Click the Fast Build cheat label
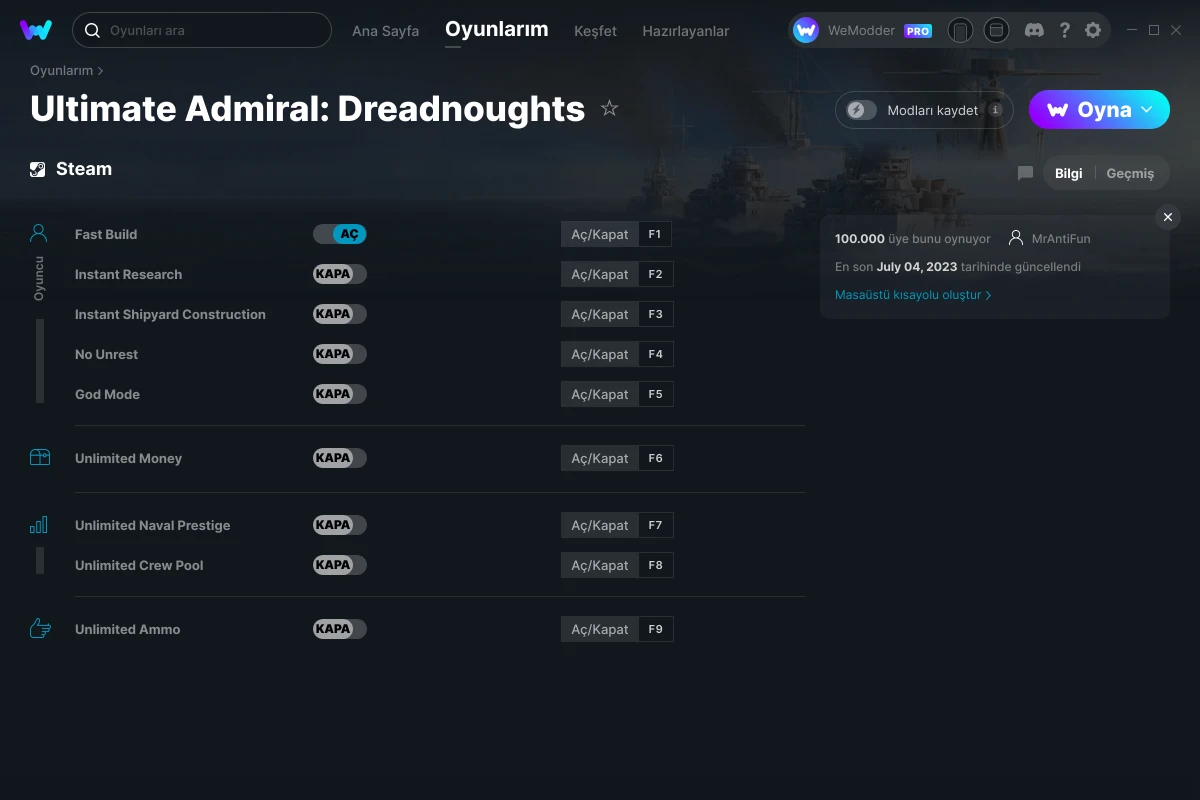The width and height of the screenshot is (1200, 800). pyautogui.click(x=106, y=234)
